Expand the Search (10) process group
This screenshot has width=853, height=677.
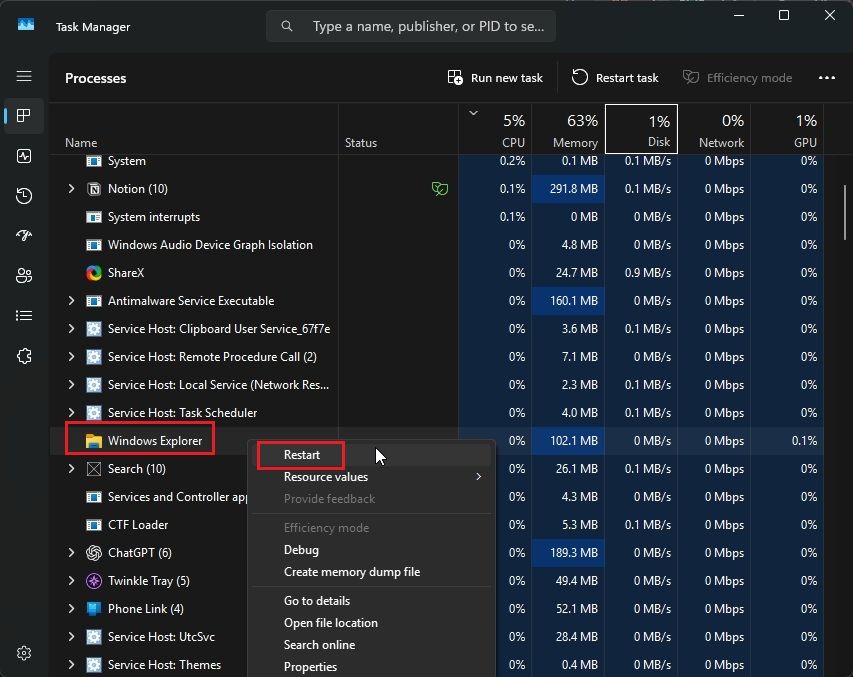pyautogui.click(x=71, y=469)
